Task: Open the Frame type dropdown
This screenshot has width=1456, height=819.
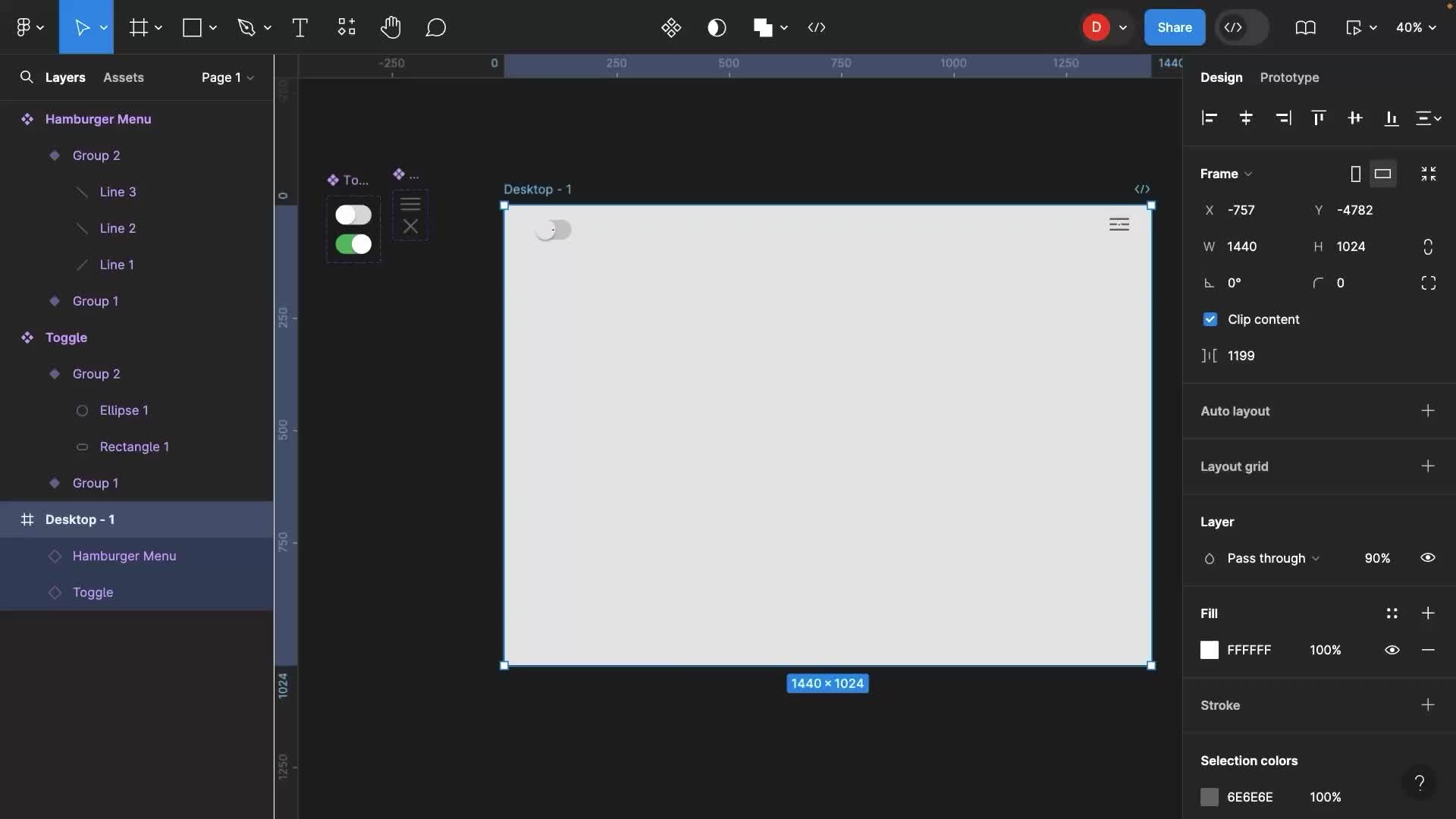Action: pos(1225,174)
